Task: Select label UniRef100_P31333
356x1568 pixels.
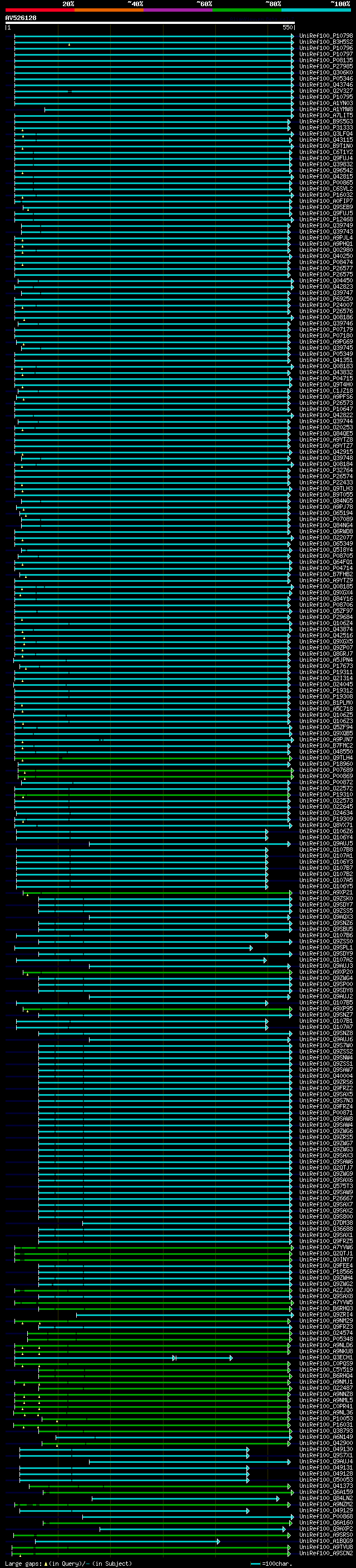Action: point(326,127)
